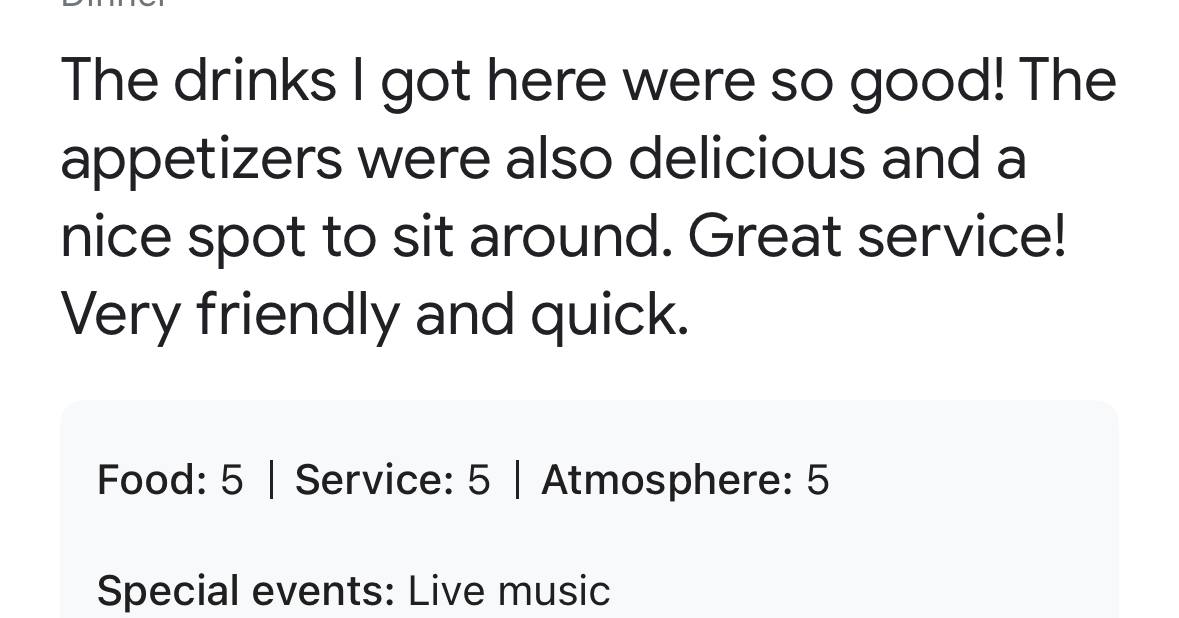
Task: Click the "Live music" text
Action: (x=509, y=590)
